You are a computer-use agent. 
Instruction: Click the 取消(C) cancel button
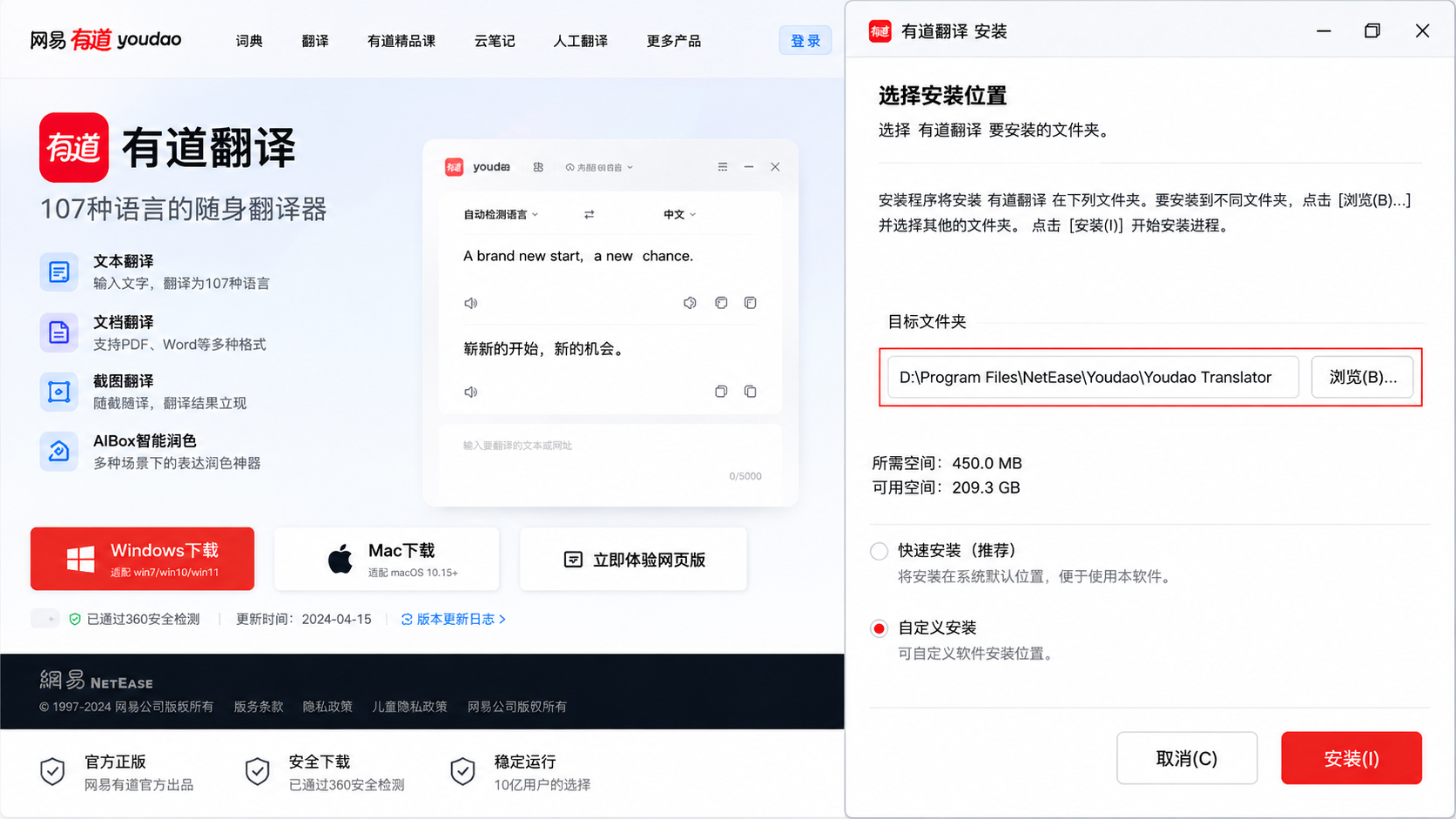(x=1187, y=758)
